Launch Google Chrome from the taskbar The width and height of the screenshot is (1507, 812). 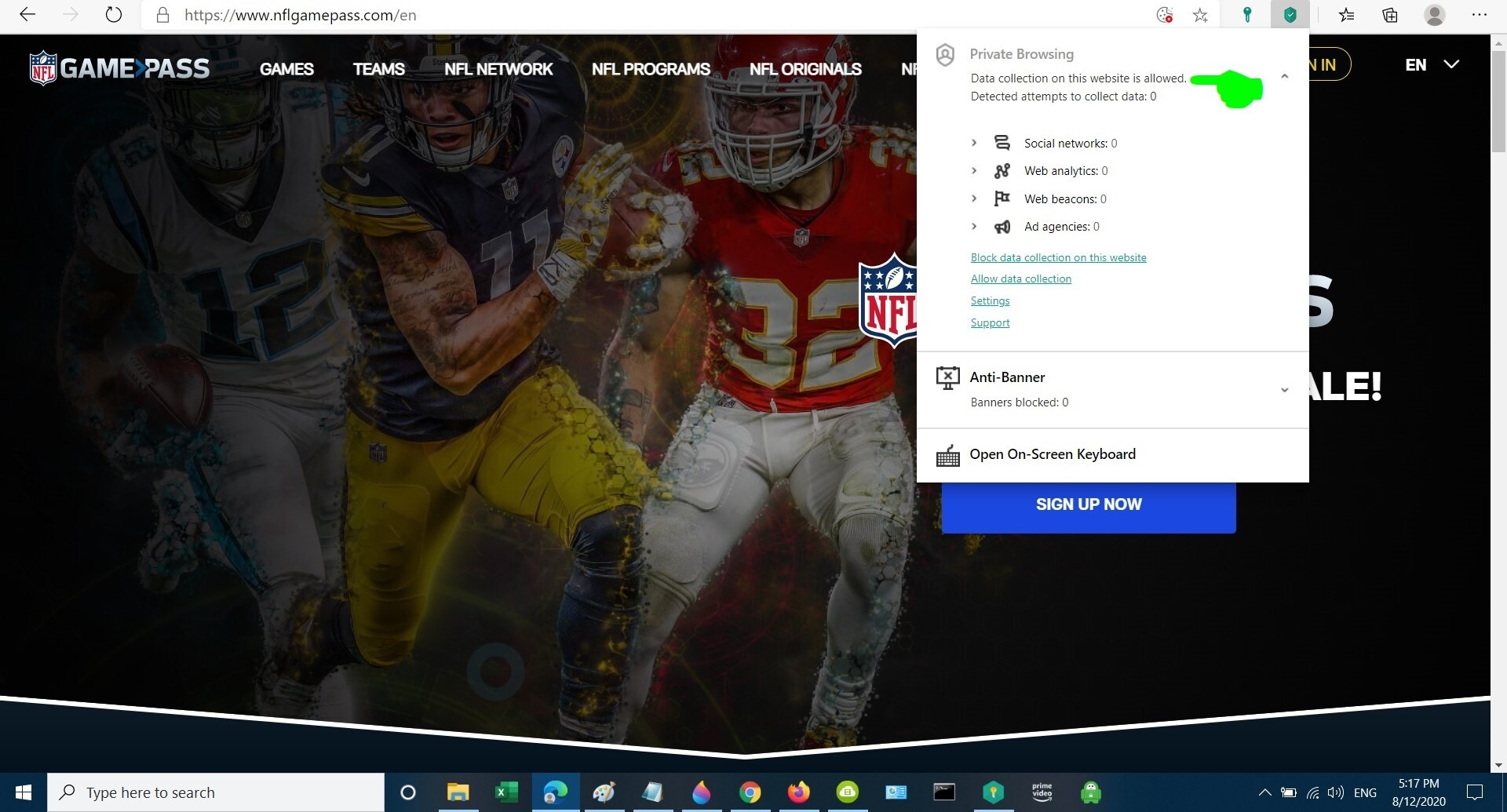point(750,792)
